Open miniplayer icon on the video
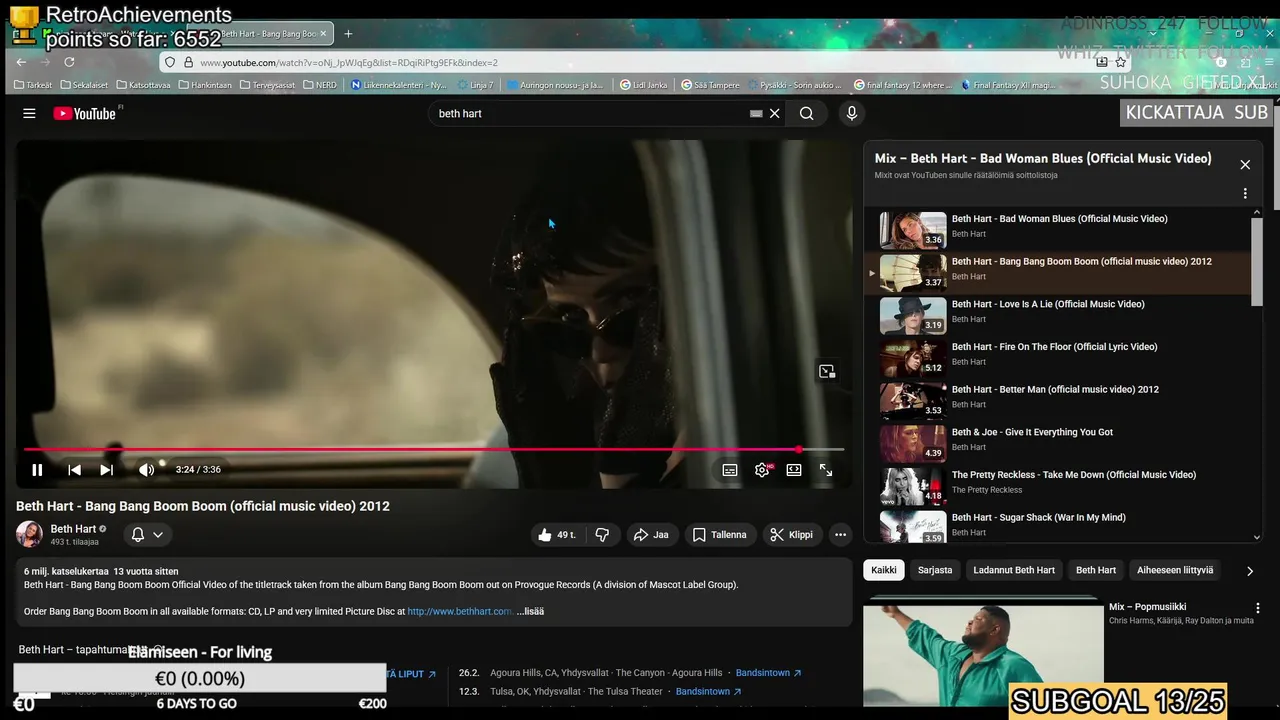The image size is (1280, 720). click(827, 372)
